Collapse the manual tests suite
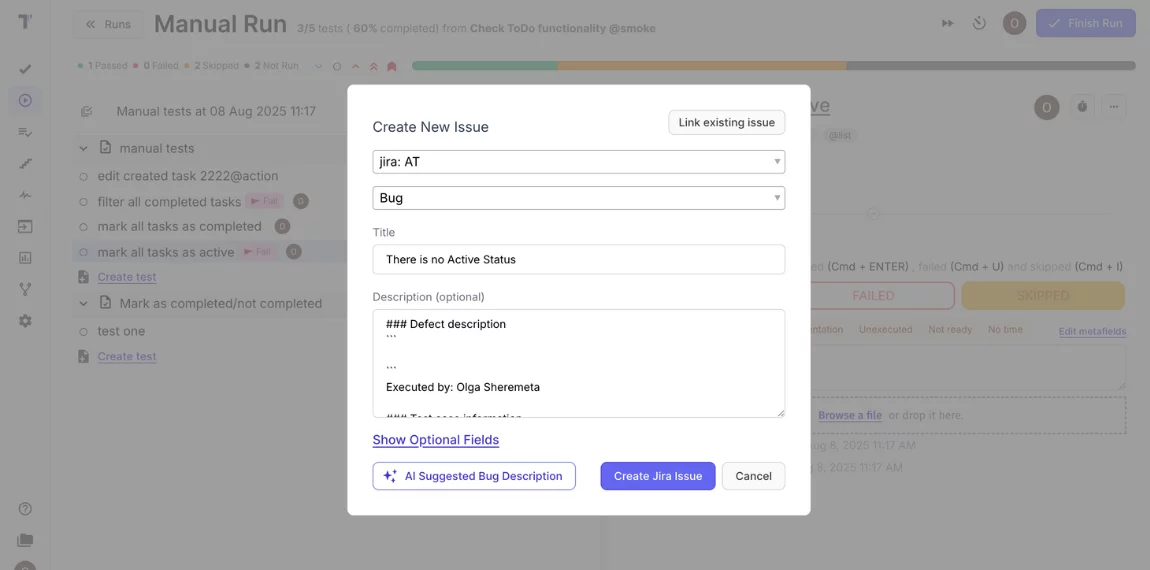1150x570 pixels. 84,148
